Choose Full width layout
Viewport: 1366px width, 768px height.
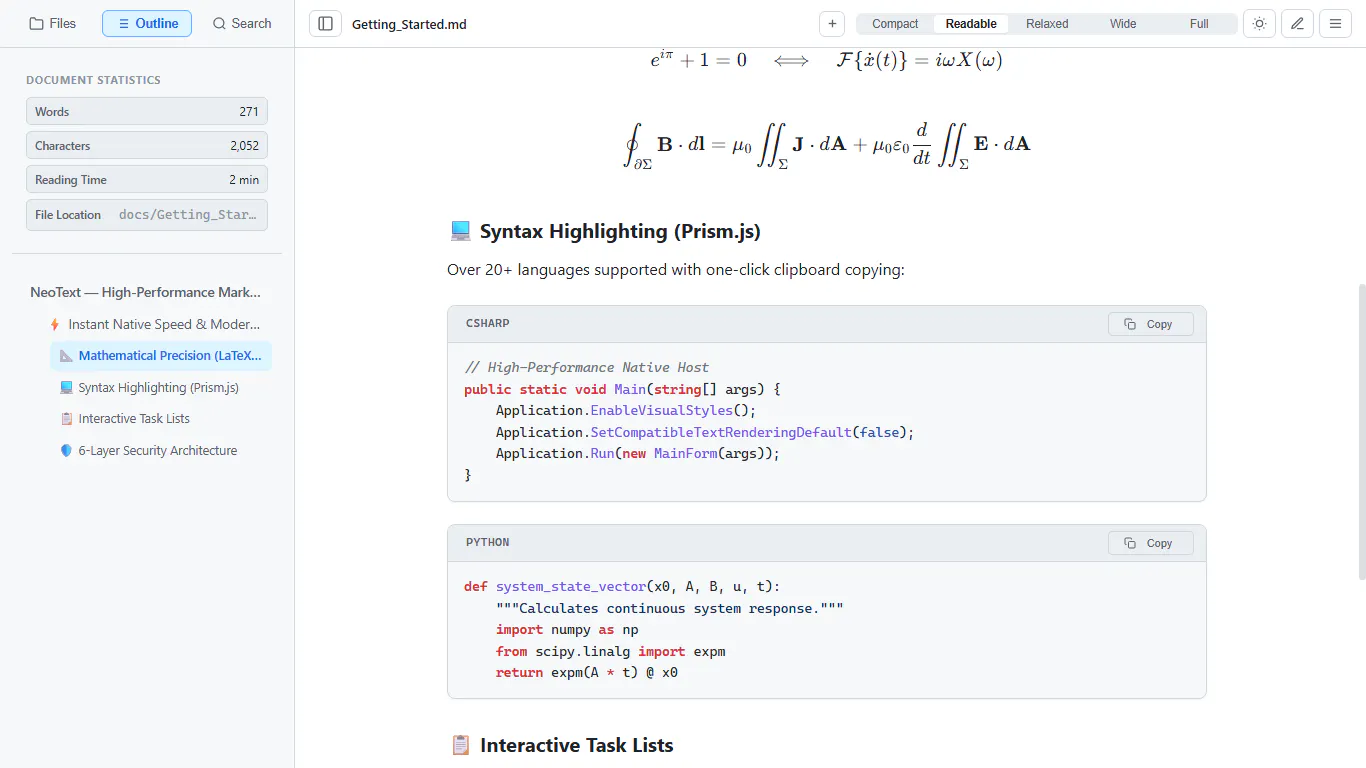coord(1199,24)
